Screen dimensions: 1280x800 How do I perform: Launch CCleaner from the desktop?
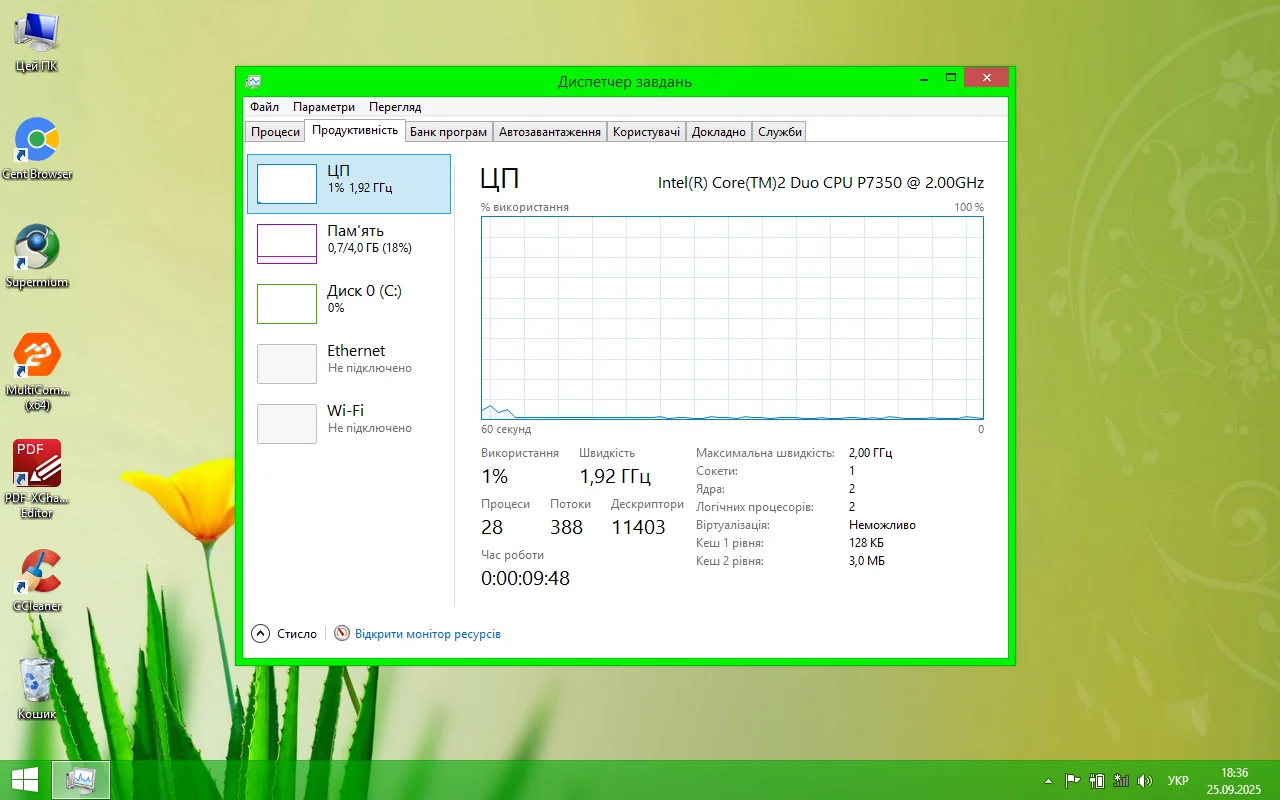pos(37,573)
